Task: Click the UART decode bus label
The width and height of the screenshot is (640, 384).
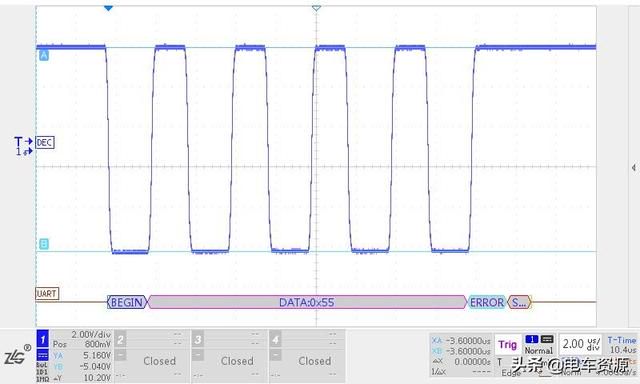Action: coord(47,294)
